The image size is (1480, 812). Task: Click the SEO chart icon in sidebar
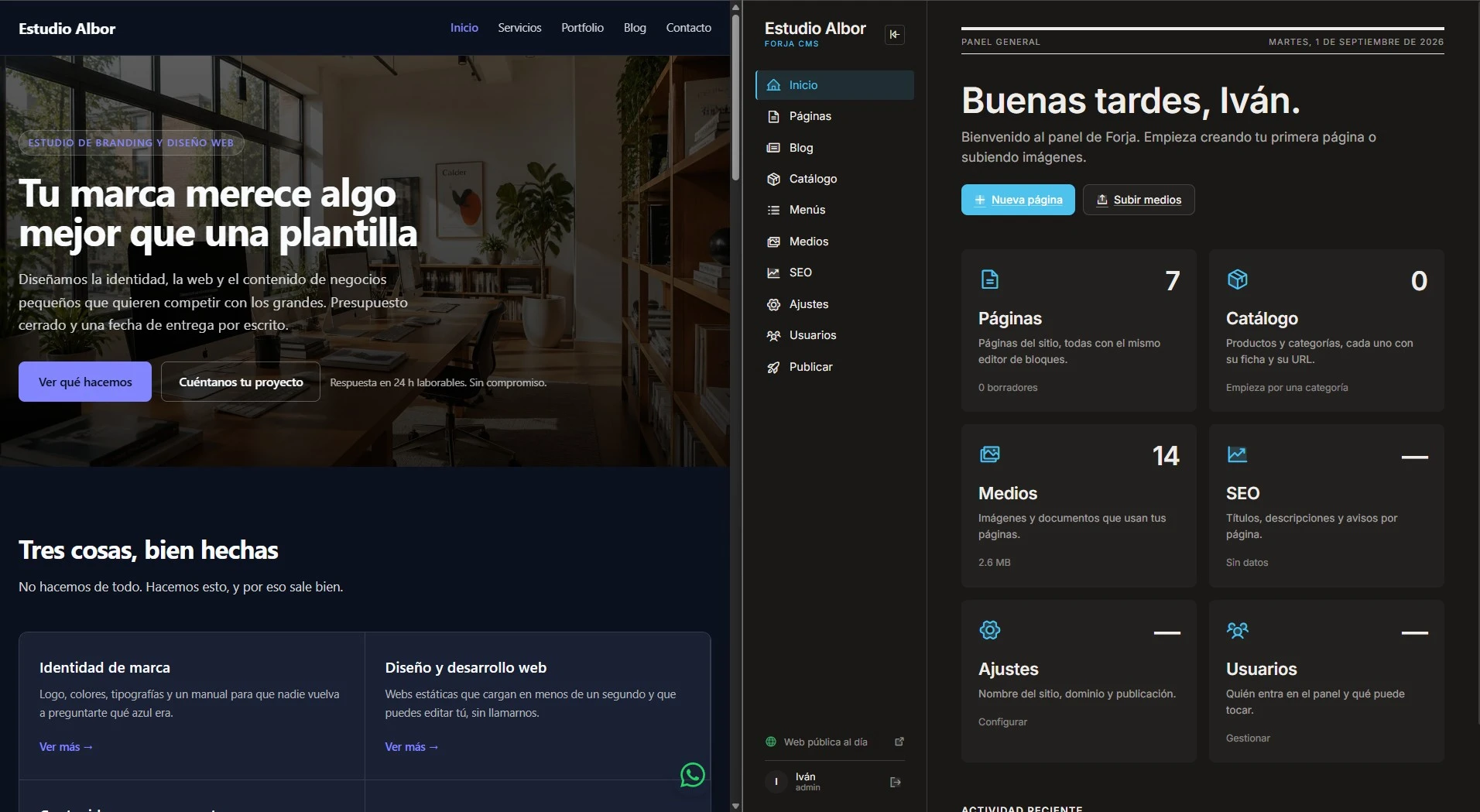pyautogui.click(x=773, y=272)
